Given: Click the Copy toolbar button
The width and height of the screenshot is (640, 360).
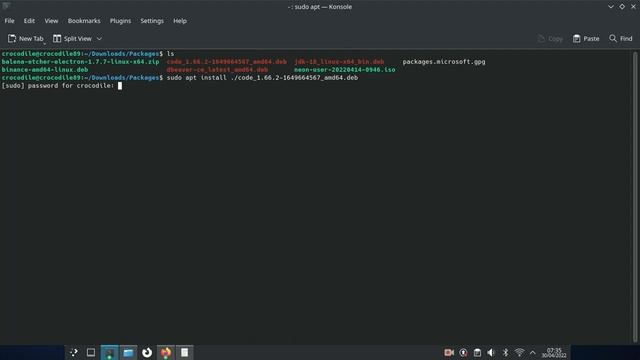Looking at the screenshot, I should tap(550, 38).
